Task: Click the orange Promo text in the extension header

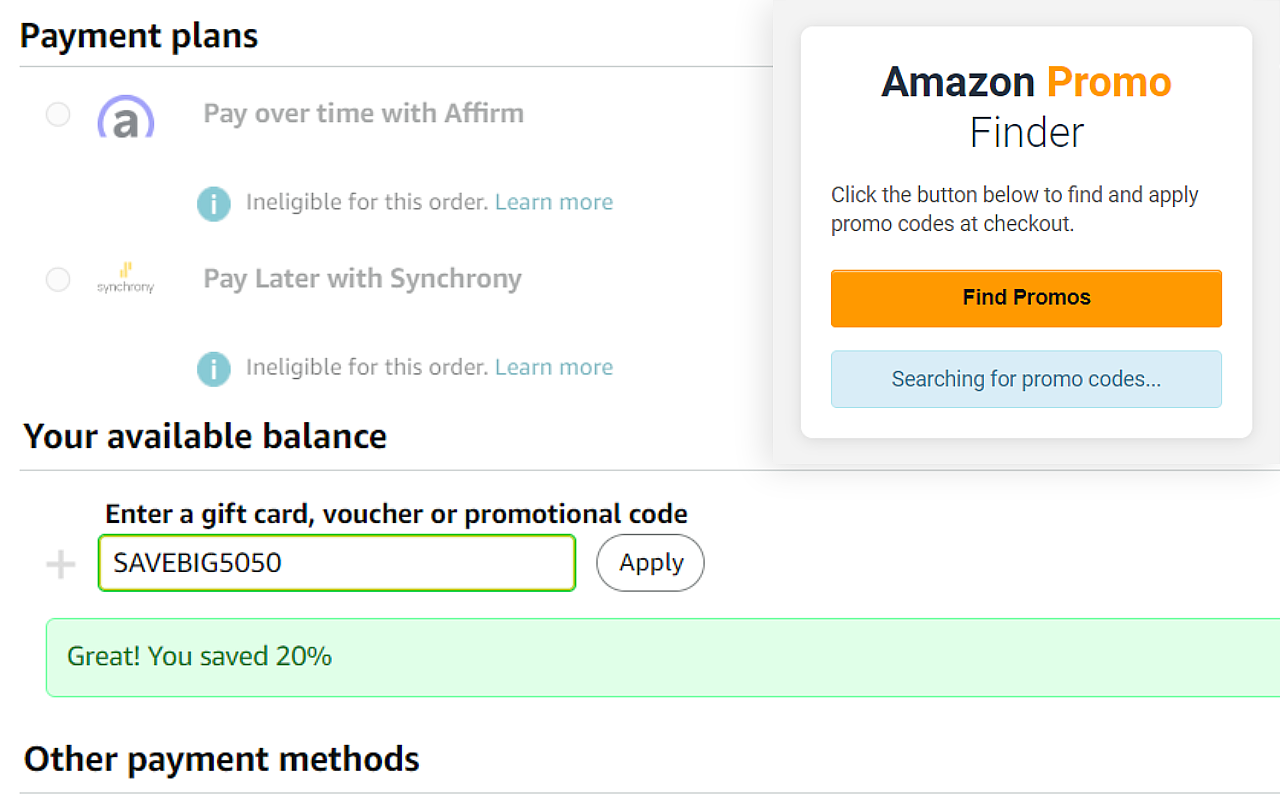Action: click(1108, 82)
